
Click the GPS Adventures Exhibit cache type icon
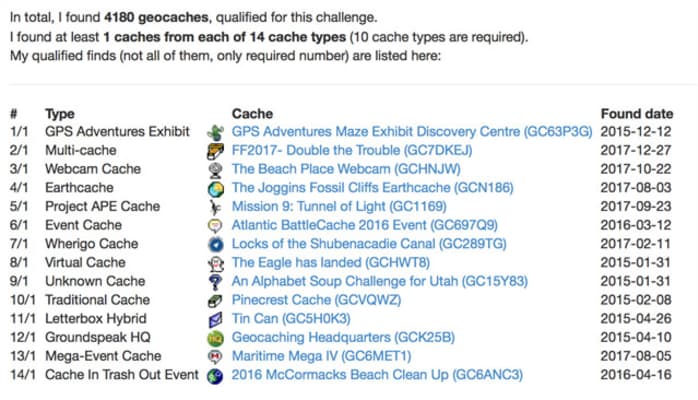[x=213, y=132]
